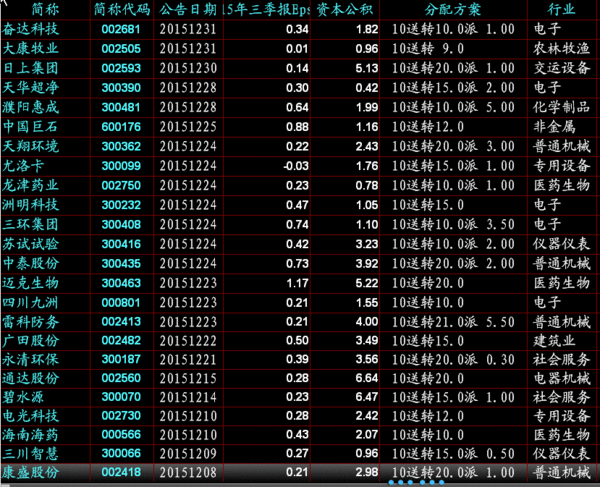Select stock name 永清环保

pos(30,359)
